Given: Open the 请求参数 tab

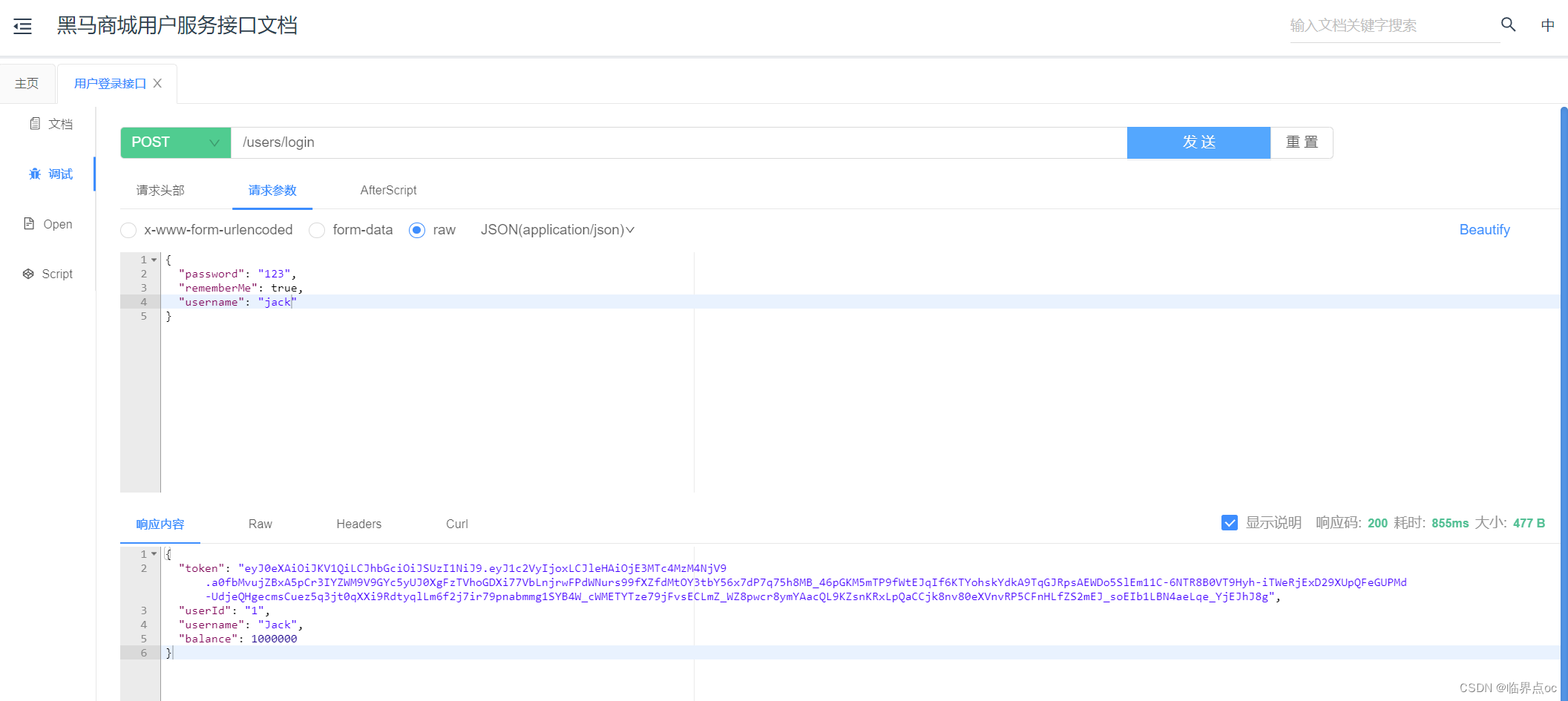Looking at the screenshot, I should coord(272,191).
